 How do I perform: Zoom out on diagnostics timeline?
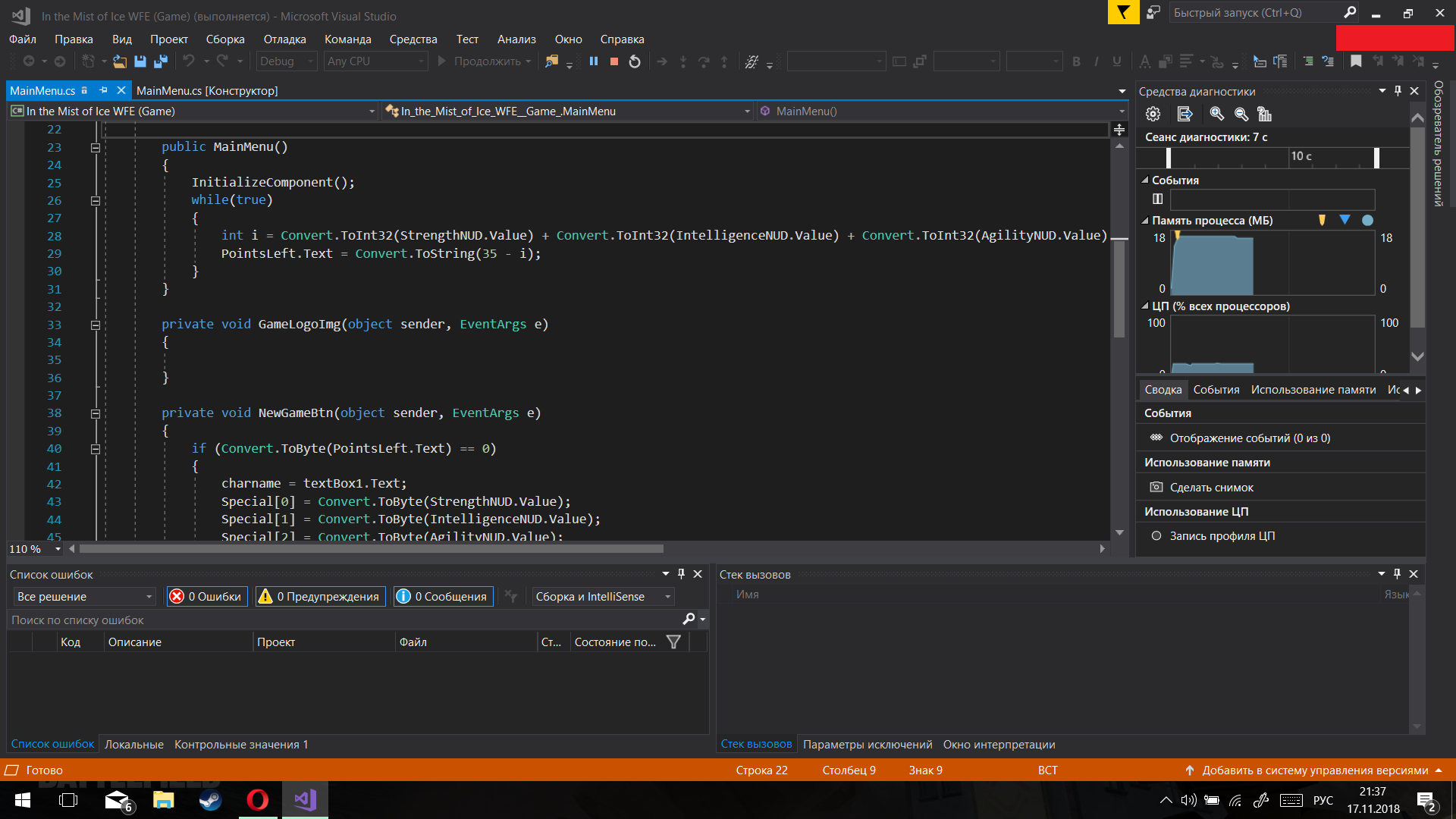click(1241, 114)
